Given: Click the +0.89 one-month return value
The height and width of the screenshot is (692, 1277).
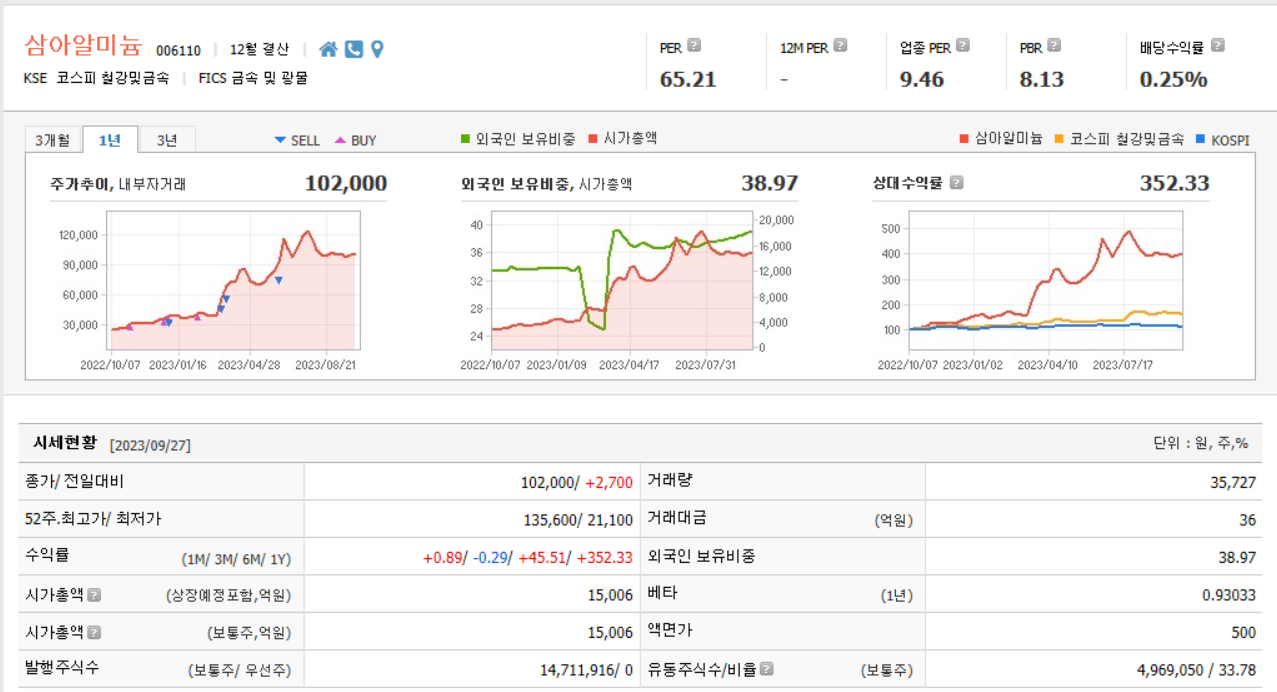Looking at the screenshot, I should tap(441, 557).
